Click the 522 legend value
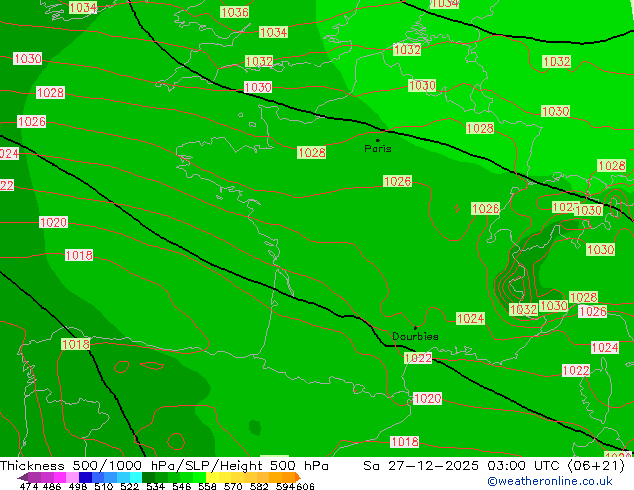The width and height of the screenshot is (634, 490). (129, 486)
